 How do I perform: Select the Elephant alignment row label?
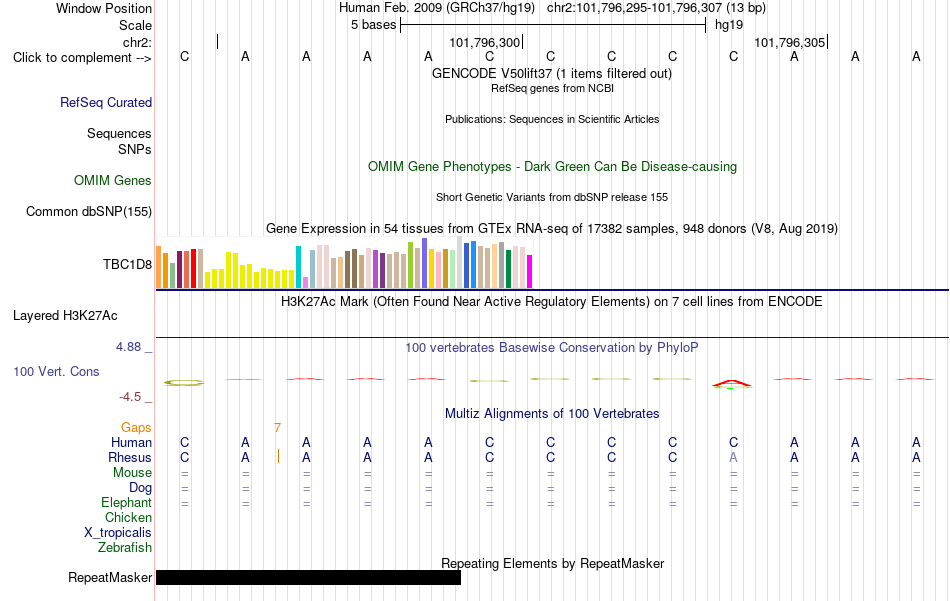[x=127, y=503]
